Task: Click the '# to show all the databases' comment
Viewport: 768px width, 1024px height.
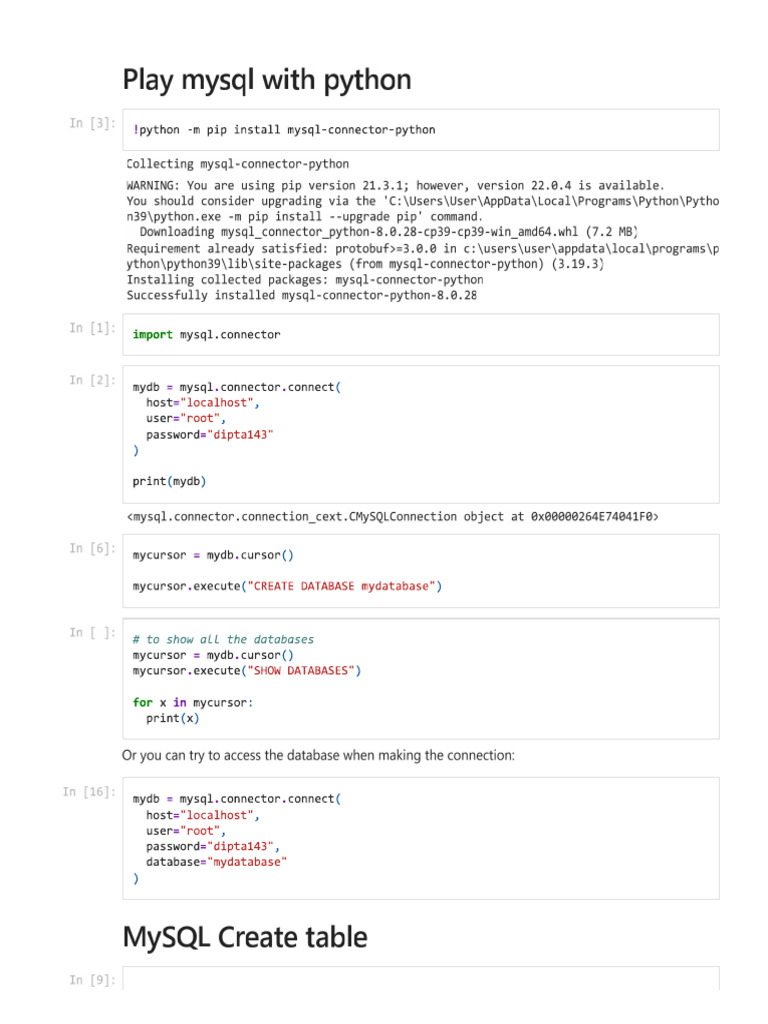Action: point(223,639)
